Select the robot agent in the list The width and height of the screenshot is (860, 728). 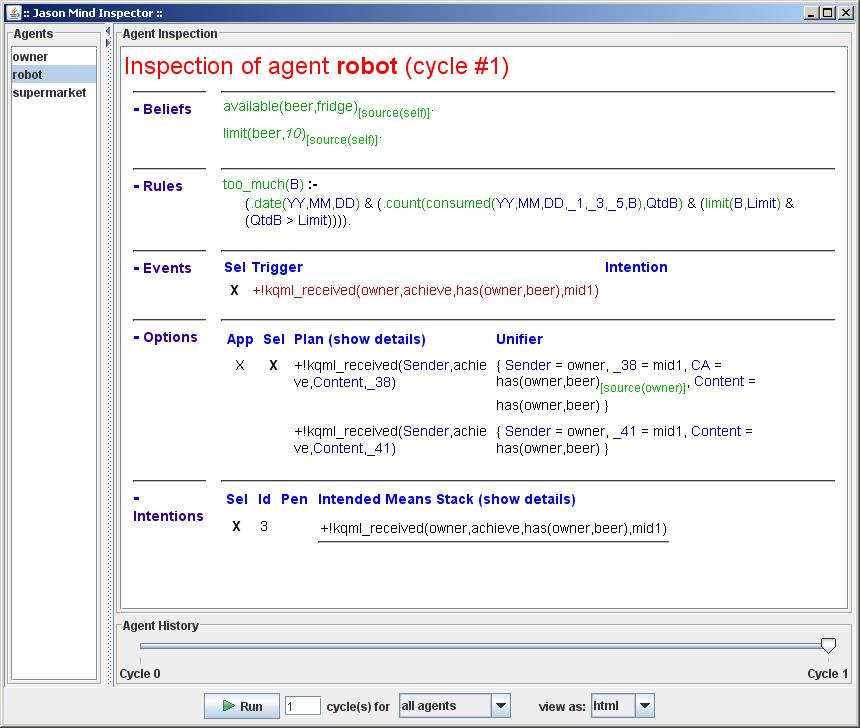pos(54,75)
